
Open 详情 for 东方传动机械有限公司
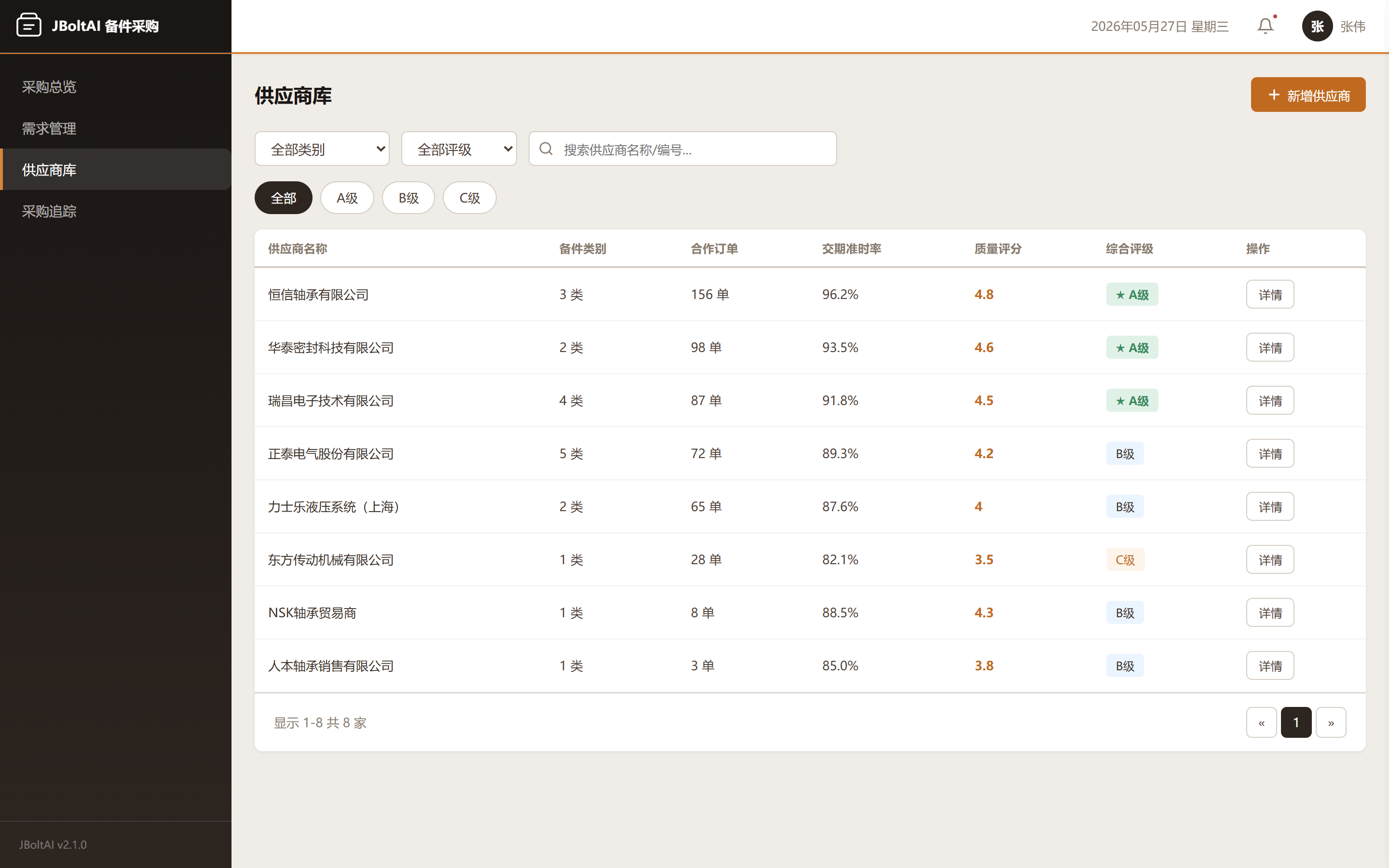(x=1269, y=560)
